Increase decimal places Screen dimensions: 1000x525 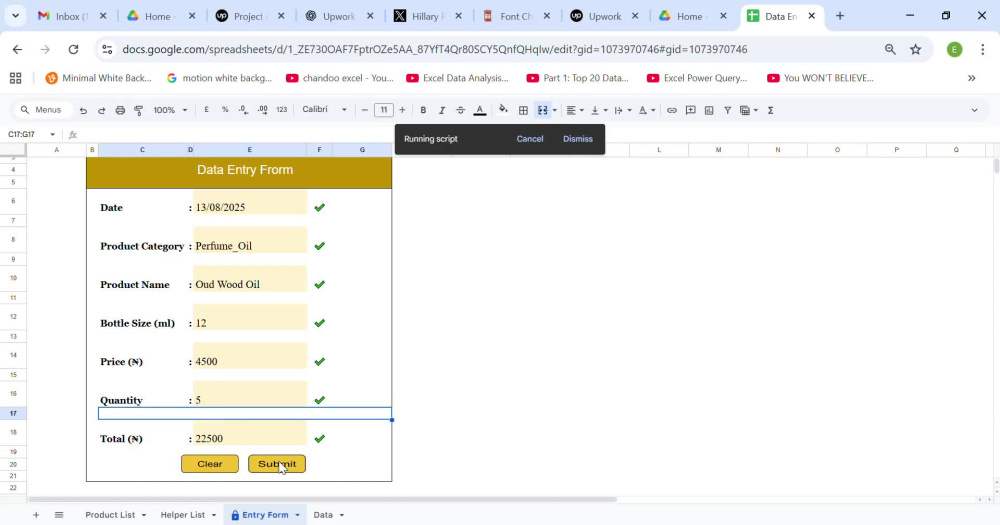pyautogui.click(x=263, y=110)
